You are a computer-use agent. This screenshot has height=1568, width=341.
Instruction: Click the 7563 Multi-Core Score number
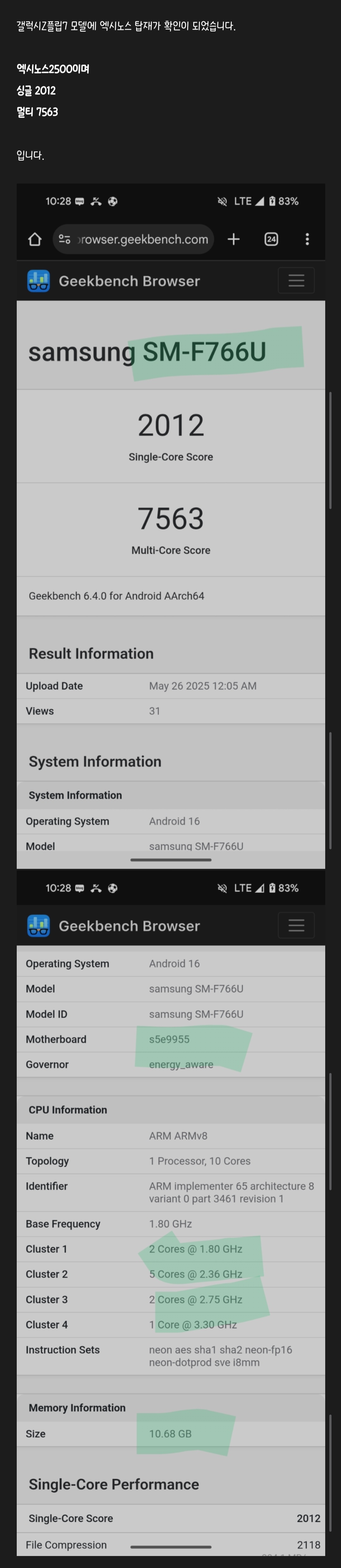[170, 518]
